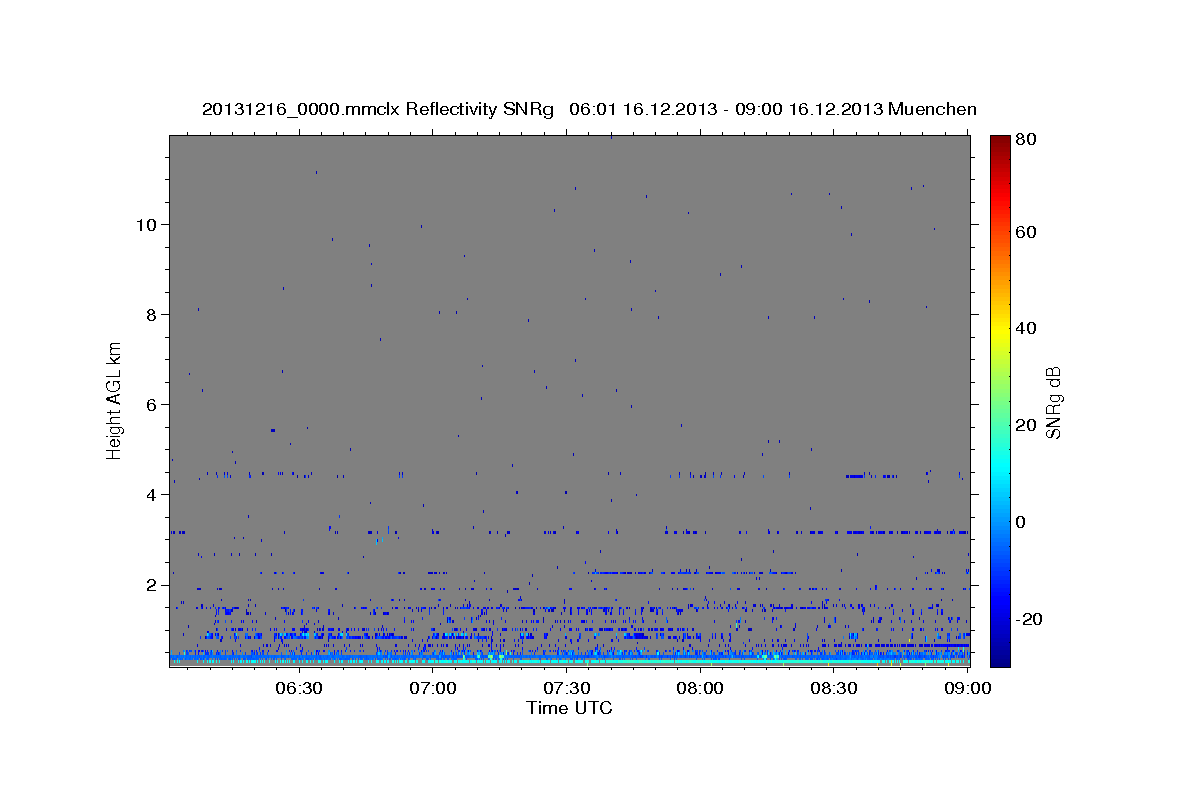
Task: Click the 07:00 time tick label
Action: [434, 688]
